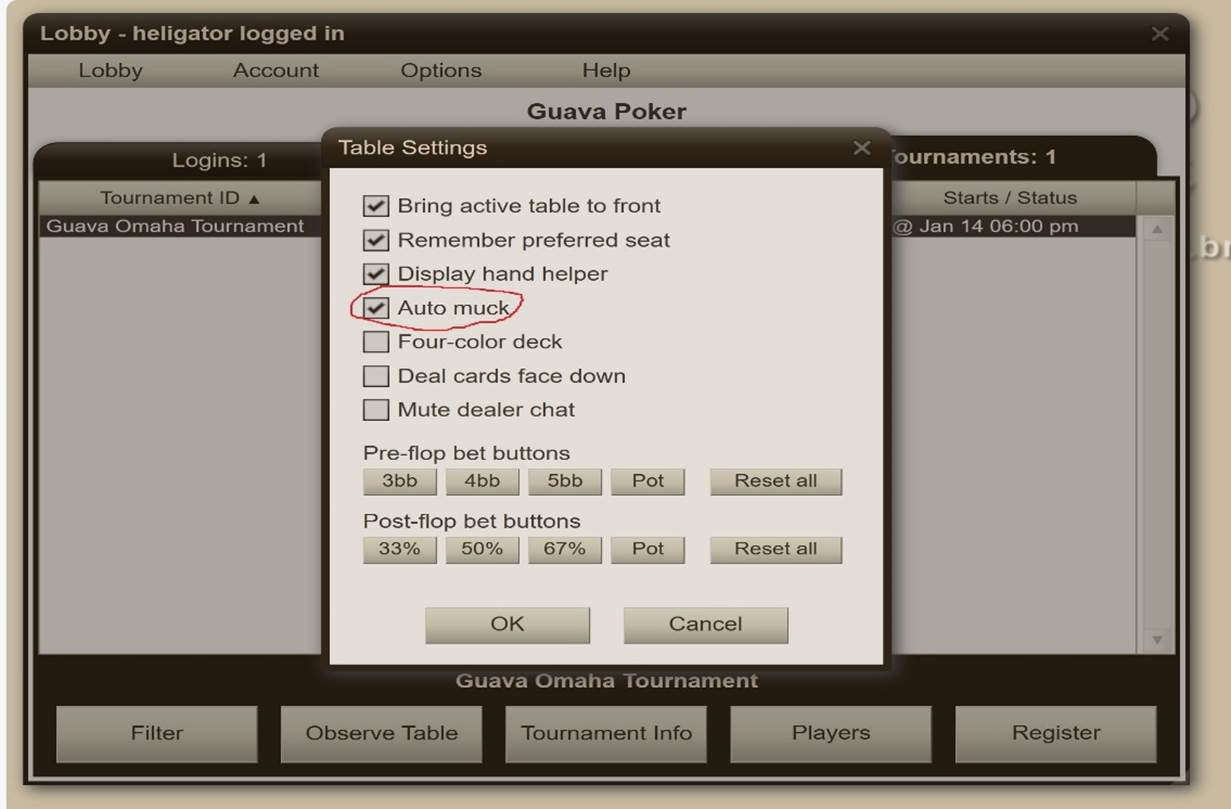Screen dimensions: 1231x809
Task: Disable the Auto muck option
Action: 375,307
